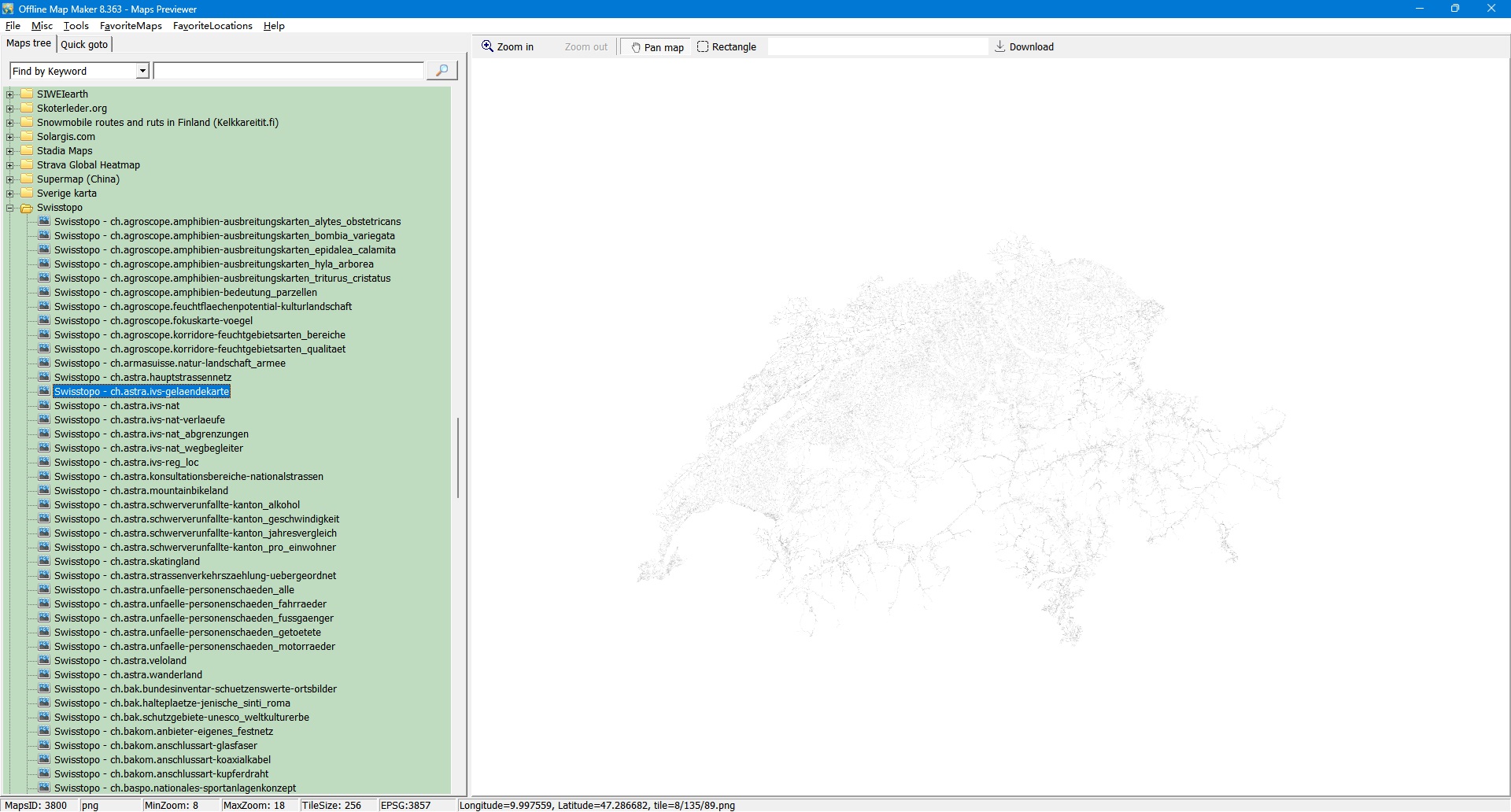The height and width of the screenshot is (812, 1511).
Task: Switch to the Quick goto tab
Action: [x=84, y=44]
